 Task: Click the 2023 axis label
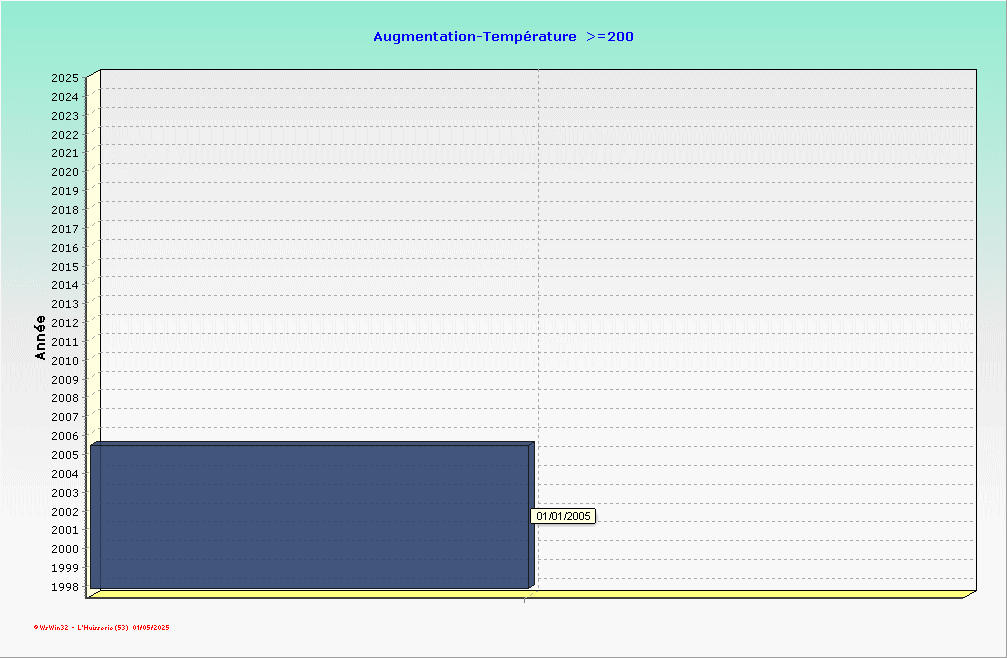coord(65,116)
